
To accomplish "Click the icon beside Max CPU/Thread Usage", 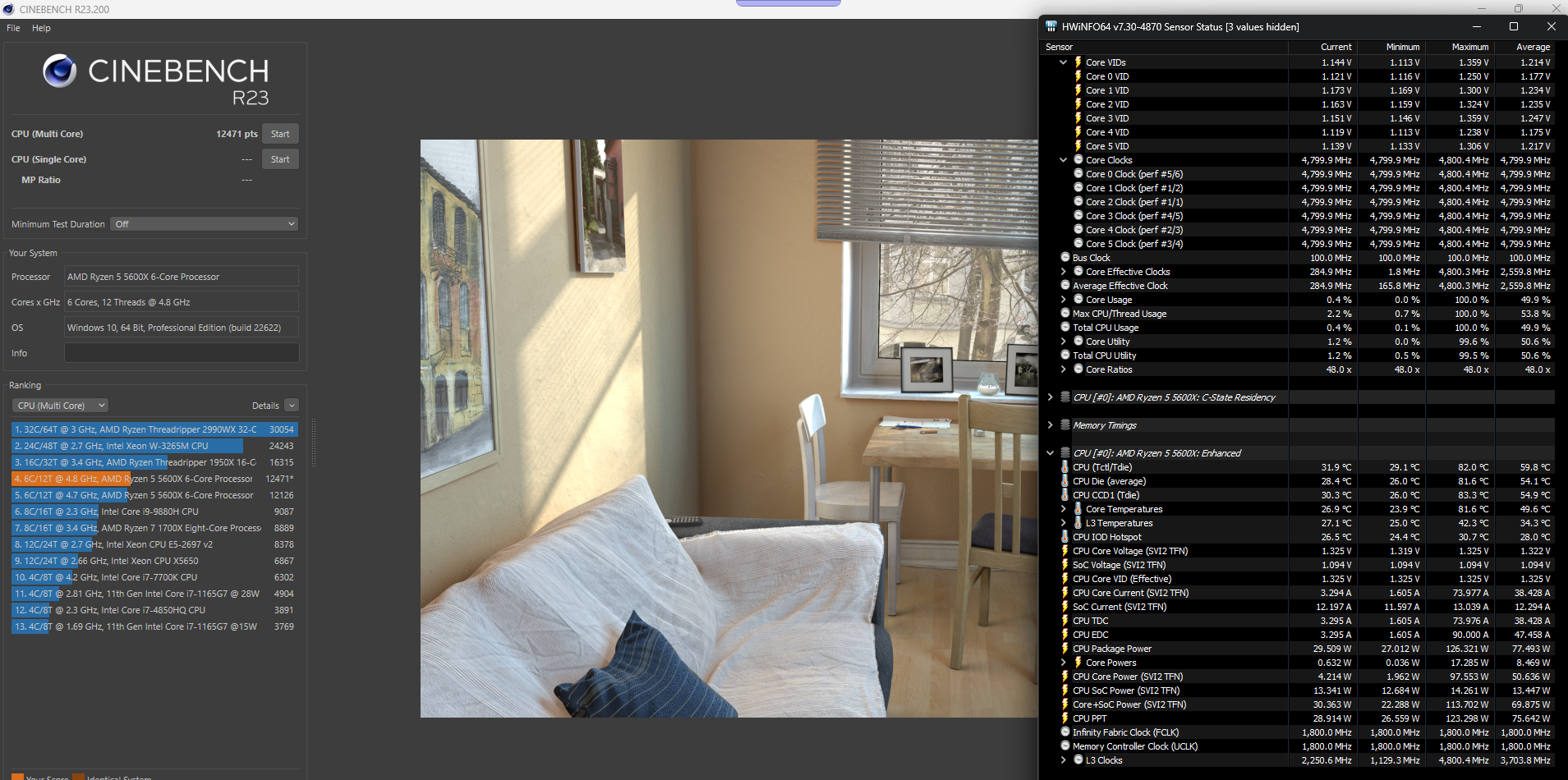I will pos(1065,313).
